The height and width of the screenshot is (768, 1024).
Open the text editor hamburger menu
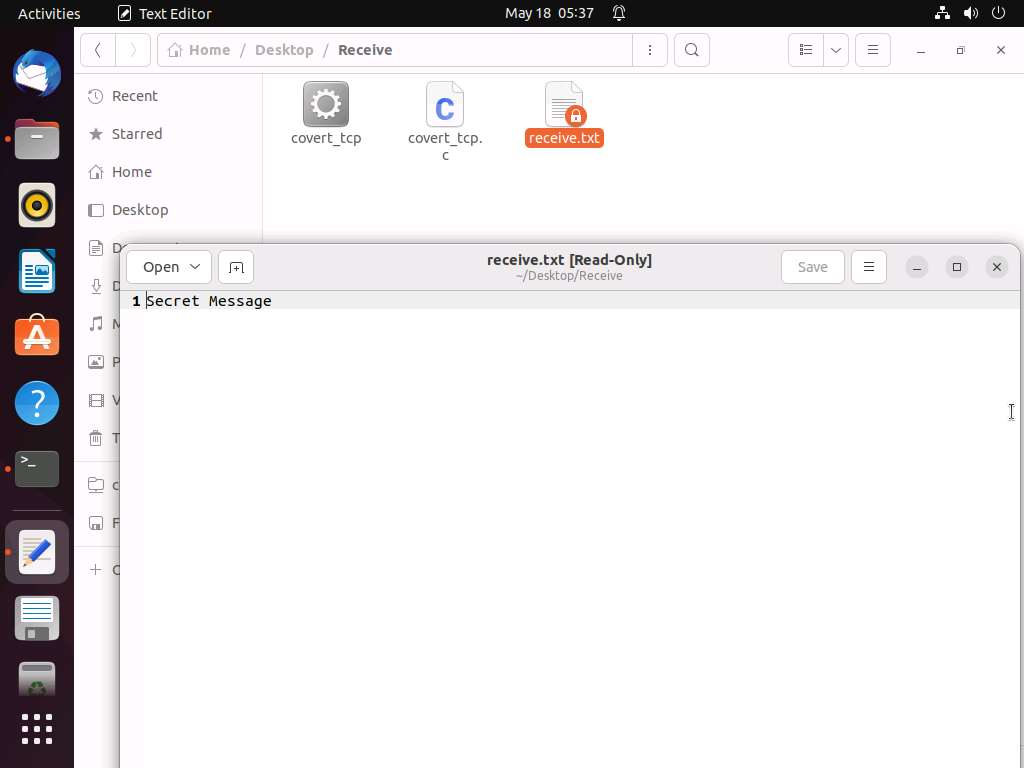click(x=868, y=267)
